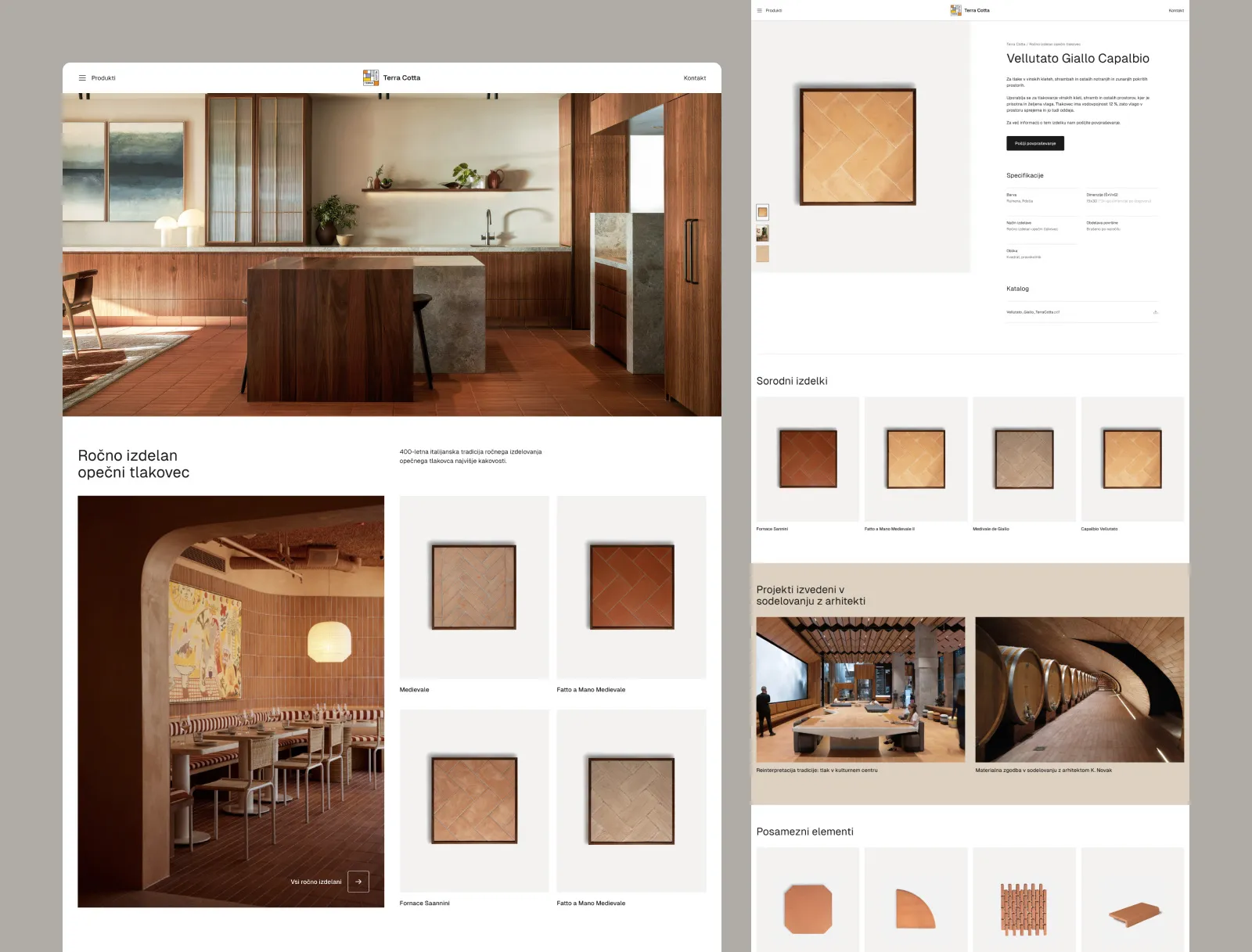Open hamburger menu on the product detail page
This screenshot has height=952, width=1252.
[x=759, y=11]
